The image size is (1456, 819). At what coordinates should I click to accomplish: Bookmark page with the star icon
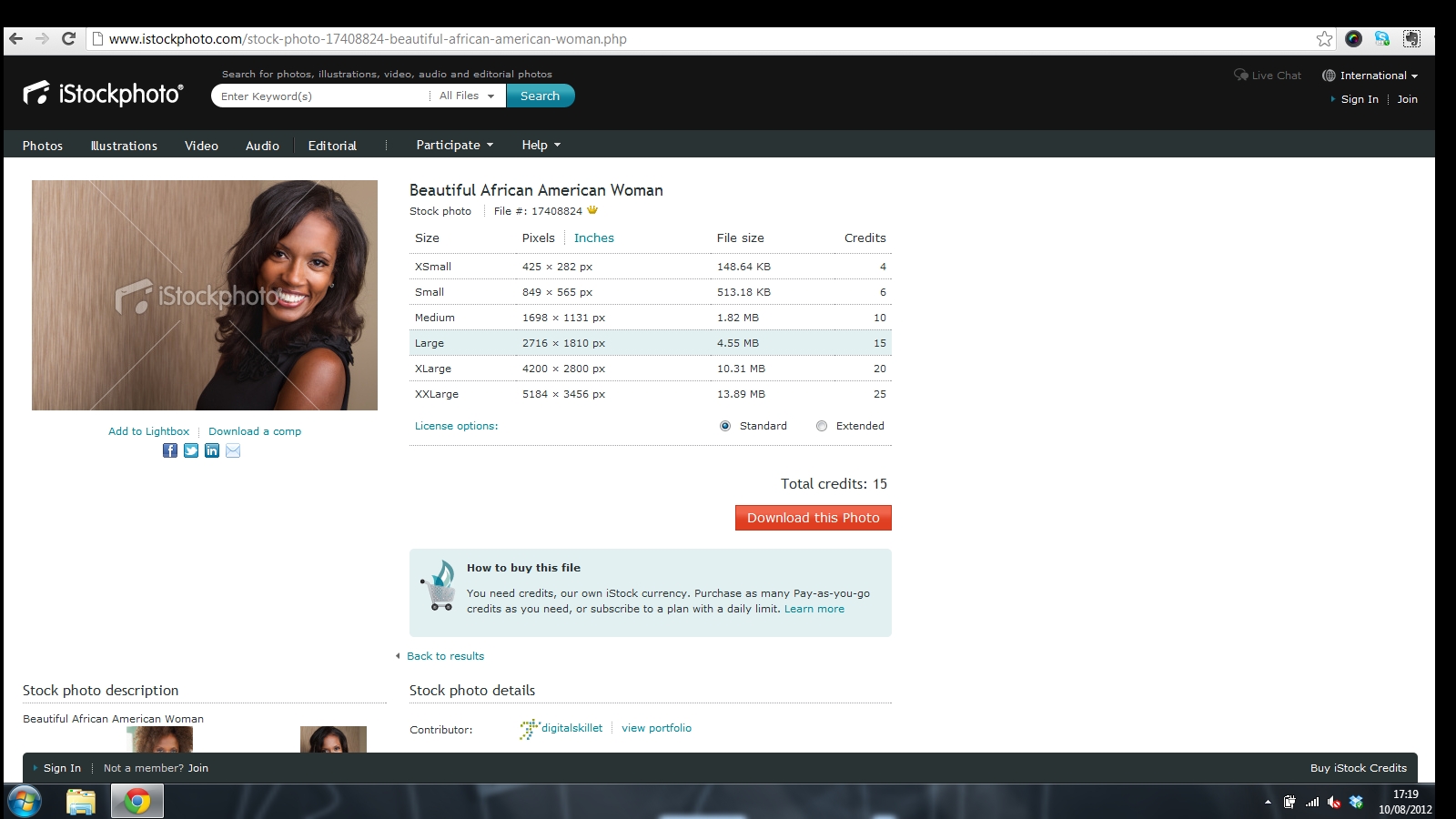(1324, 38)
